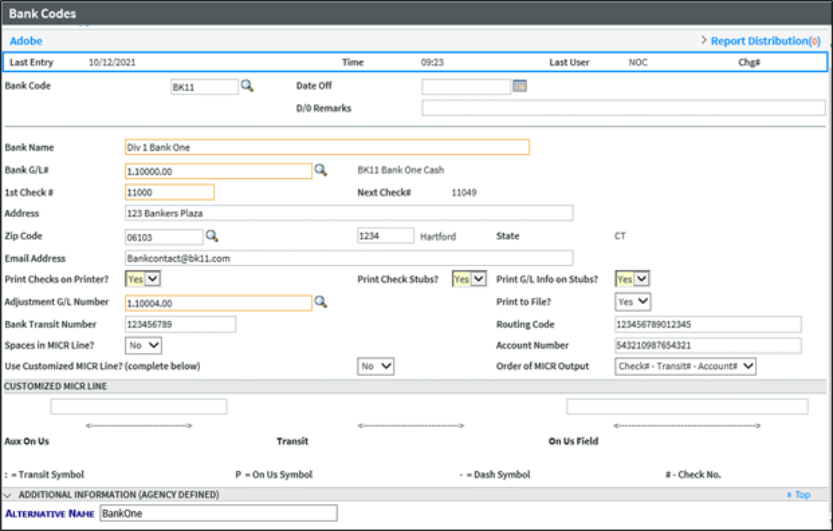Viewport: 833px width, 531px height.
Task: Click the Adjustment G/L Number search icon
Action: tap(321, 301)
